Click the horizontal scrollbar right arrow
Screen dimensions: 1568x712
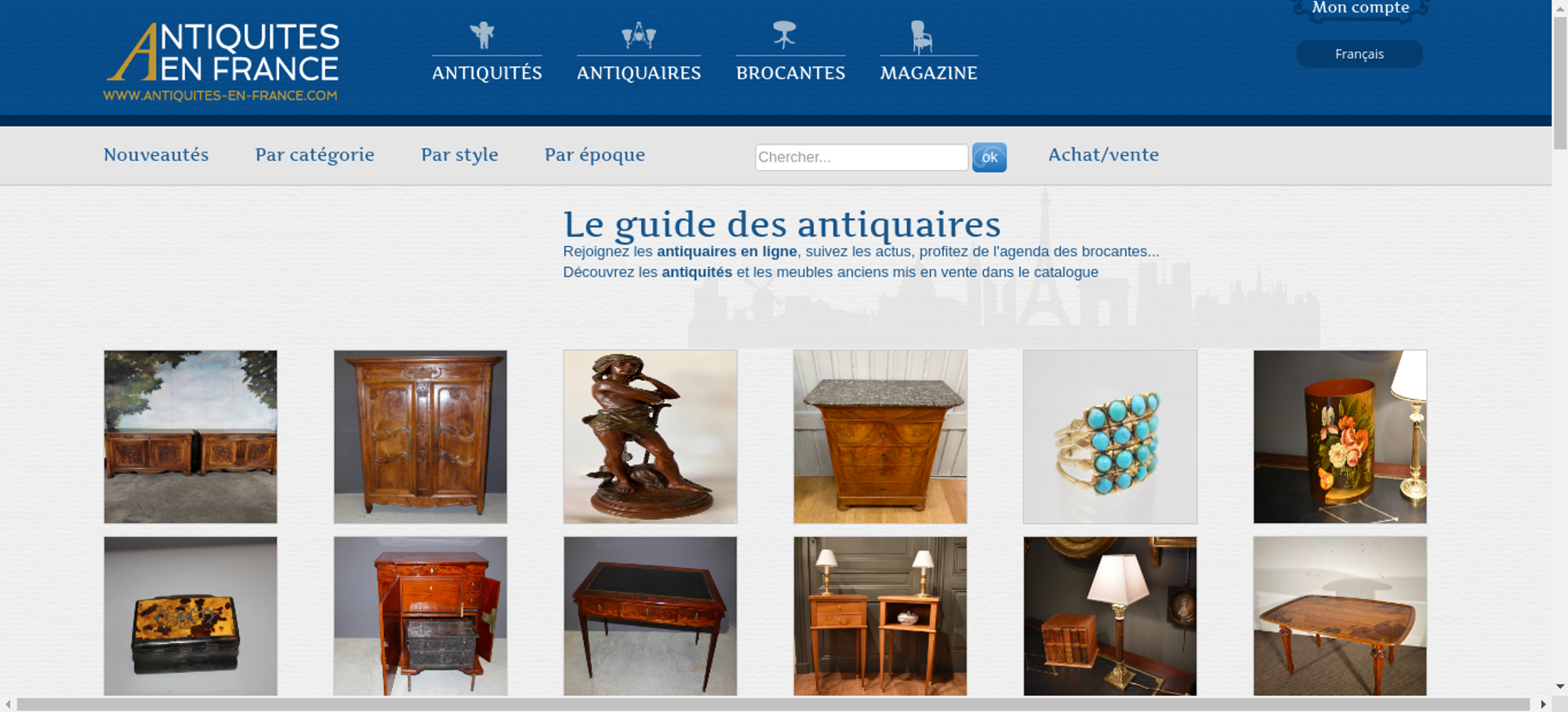tap(1543, 704)
